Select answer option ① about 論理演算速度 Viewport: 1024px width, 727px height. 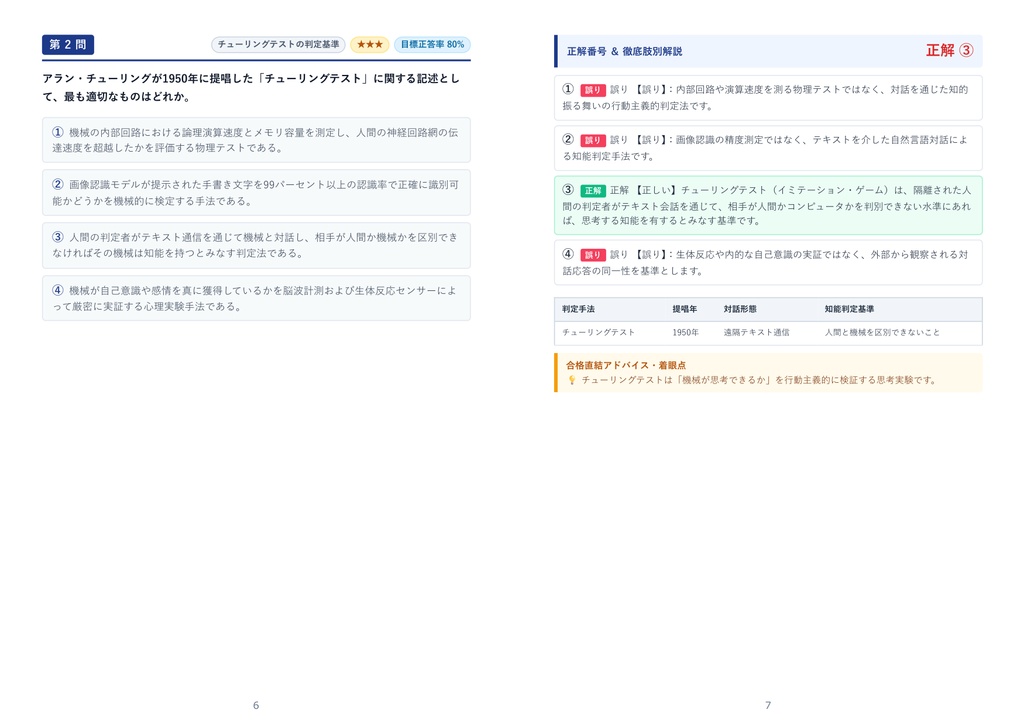[x=256, y=140]
